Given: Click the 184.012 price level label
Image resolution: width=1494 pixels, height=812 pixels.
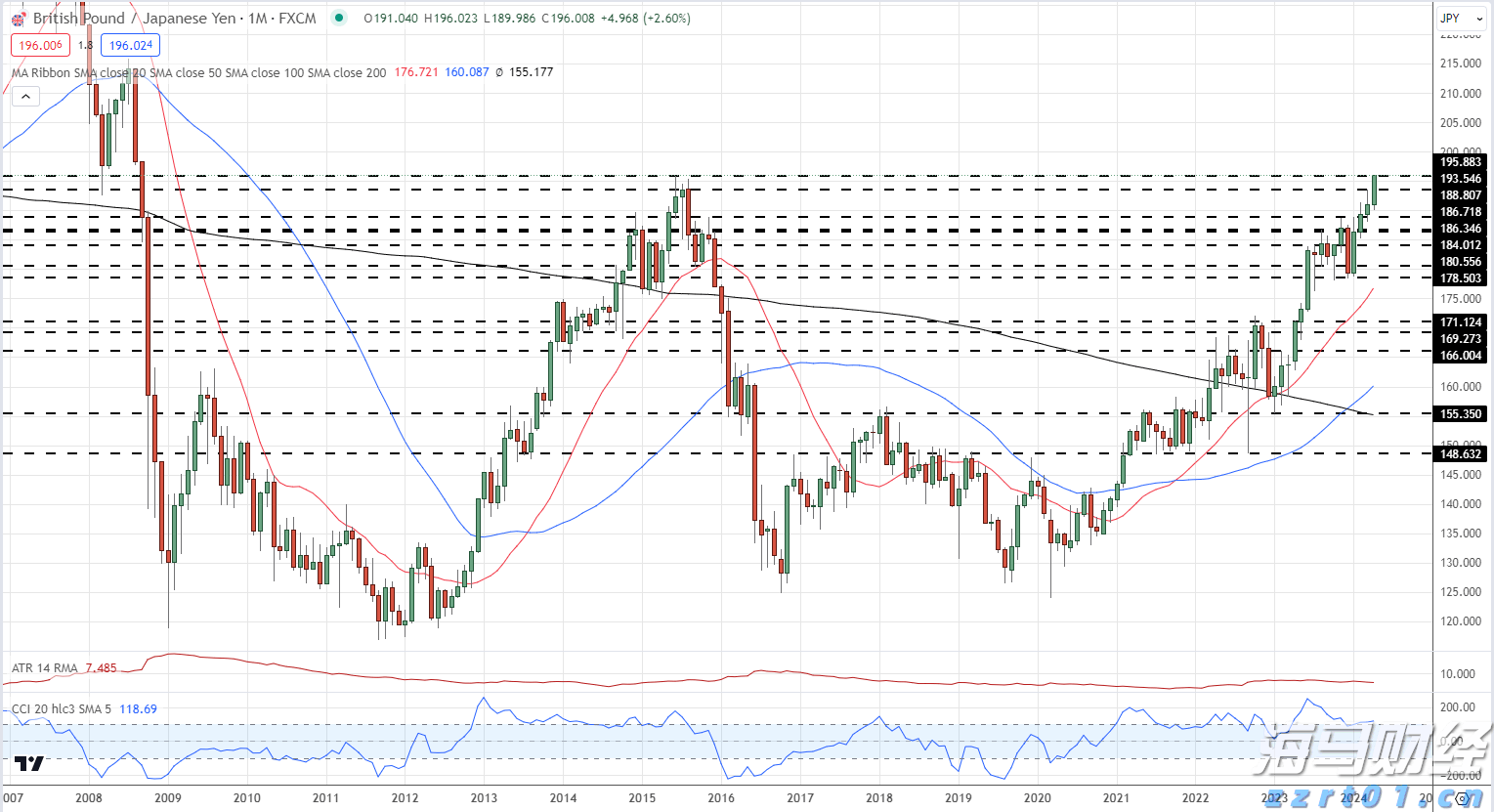Looking at the screenshot, I should 1461,245.
